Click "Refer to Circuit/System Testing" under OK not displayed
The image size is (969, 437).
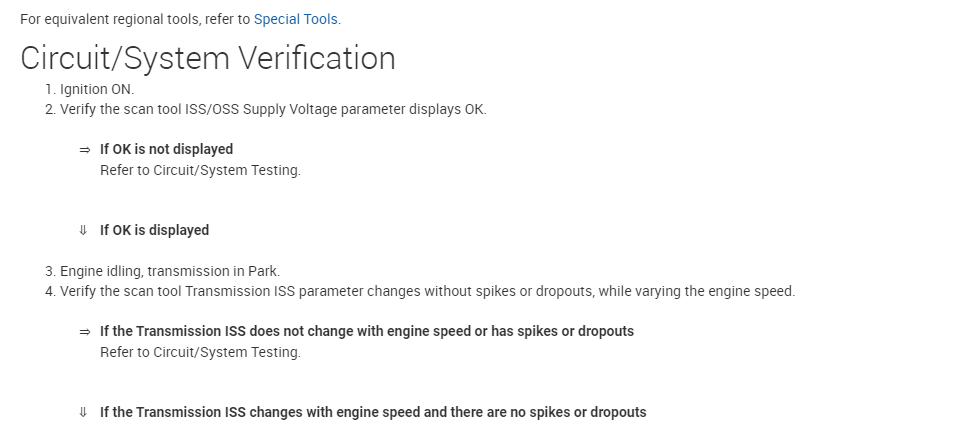click(200, 170)
